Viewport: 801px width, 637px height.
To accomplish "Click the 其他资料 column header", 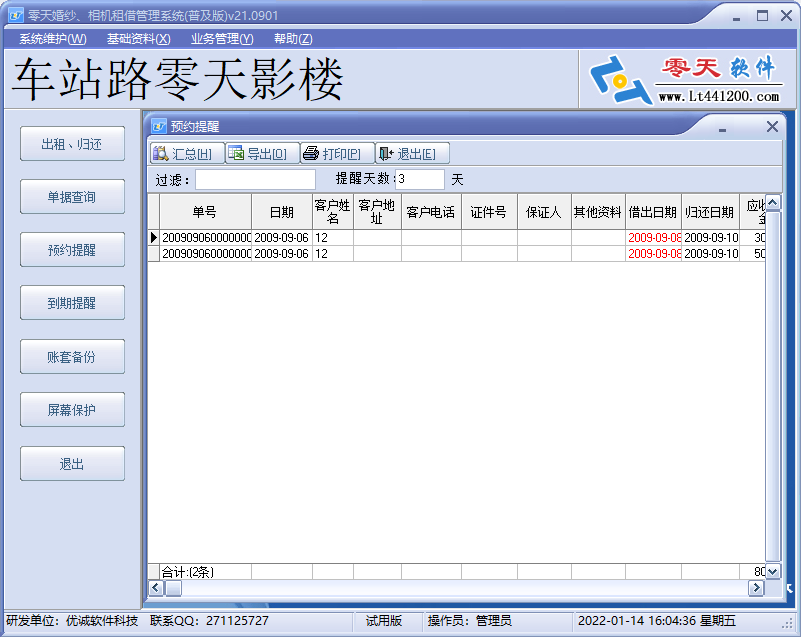I will 598,211.
